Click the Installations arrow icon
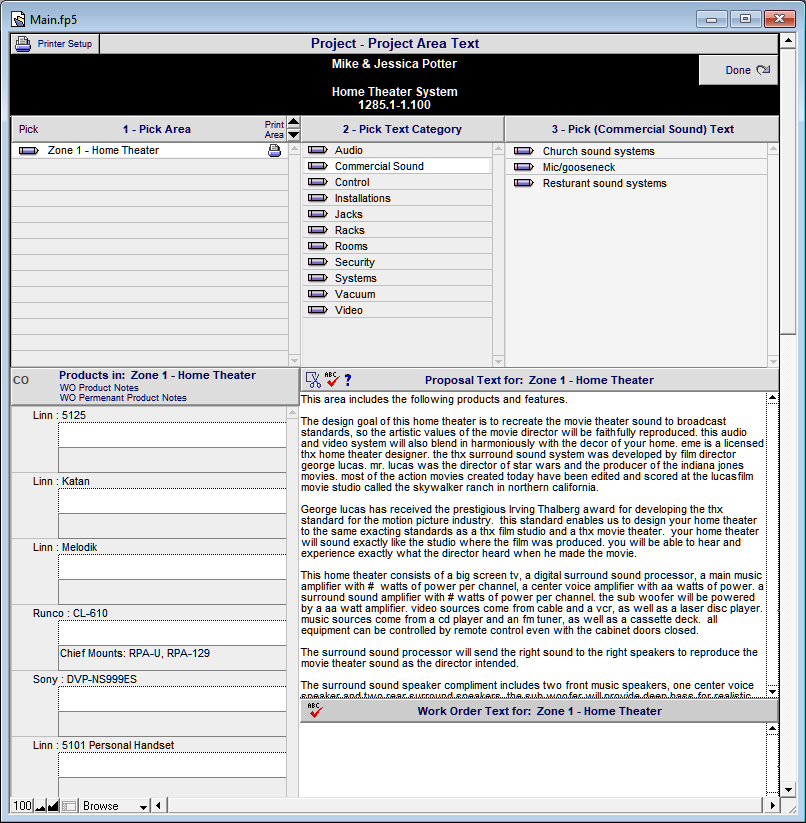This screenshot has width=806, height=823. click(x=317, y=198)
